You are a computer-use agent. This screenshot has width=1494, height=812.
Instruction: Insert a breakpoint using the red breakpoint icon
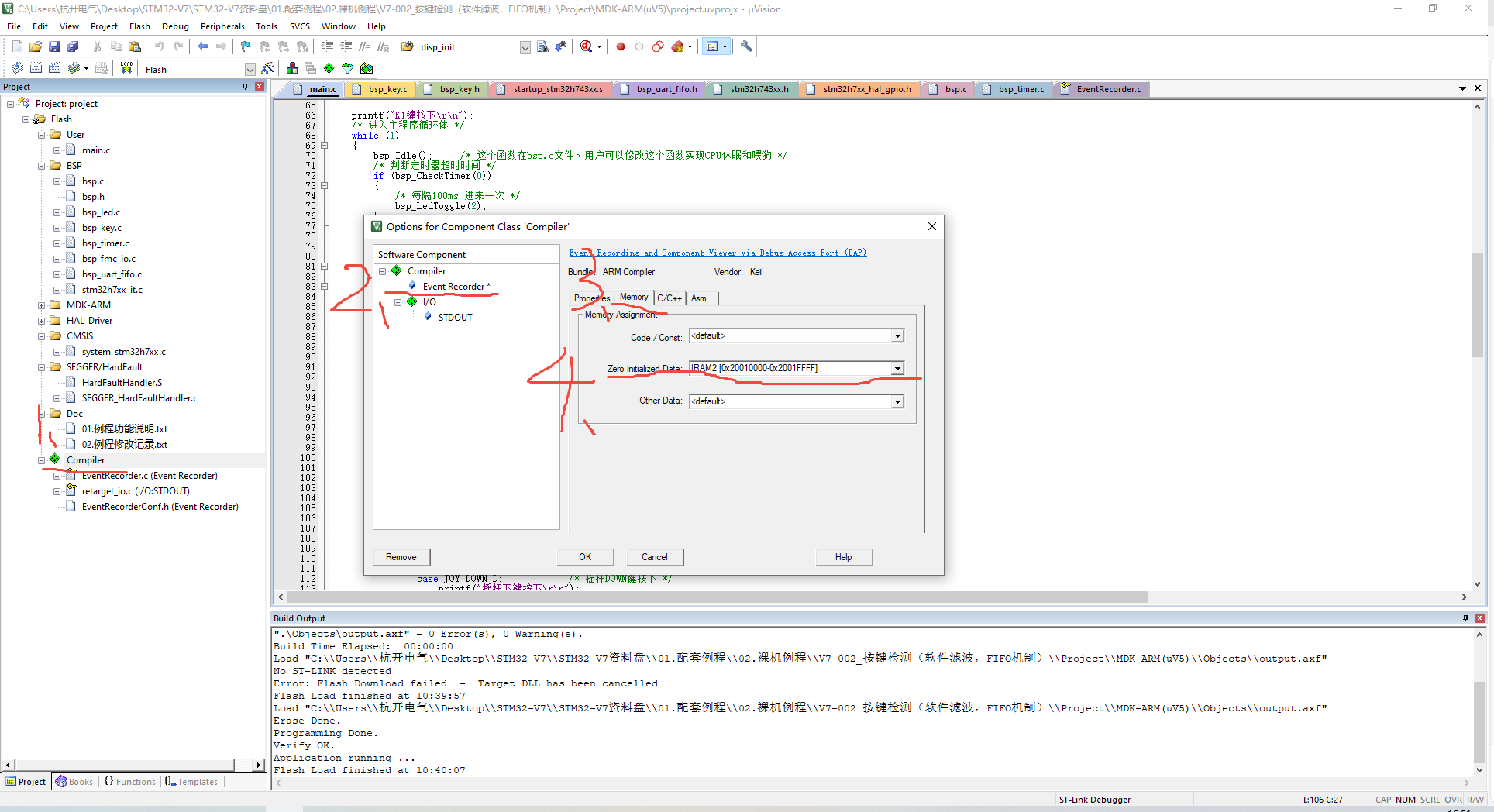620,46
